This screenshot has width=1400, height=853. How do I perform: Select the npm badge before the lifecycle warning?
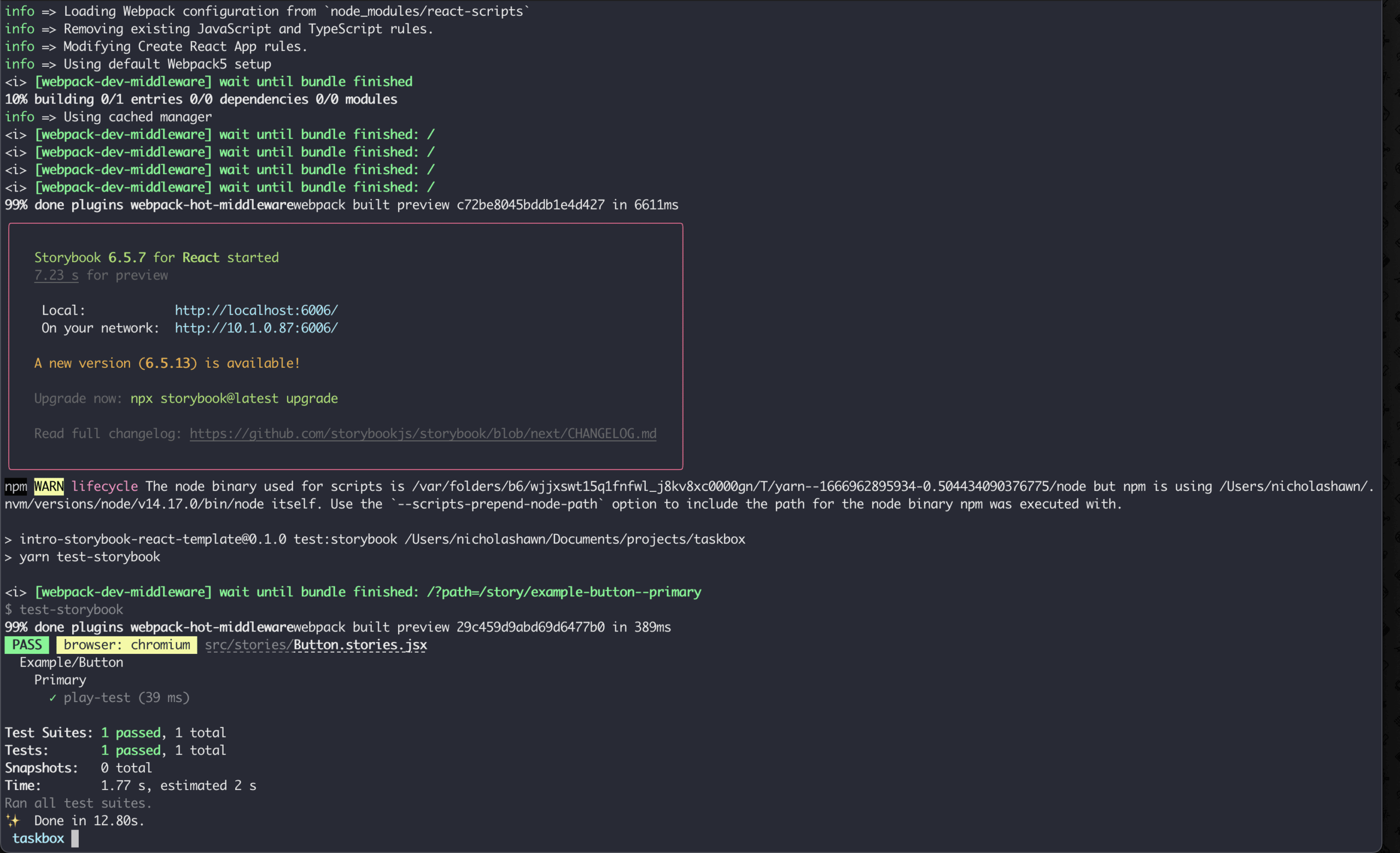pyautogui.click(x=15, y=486)
